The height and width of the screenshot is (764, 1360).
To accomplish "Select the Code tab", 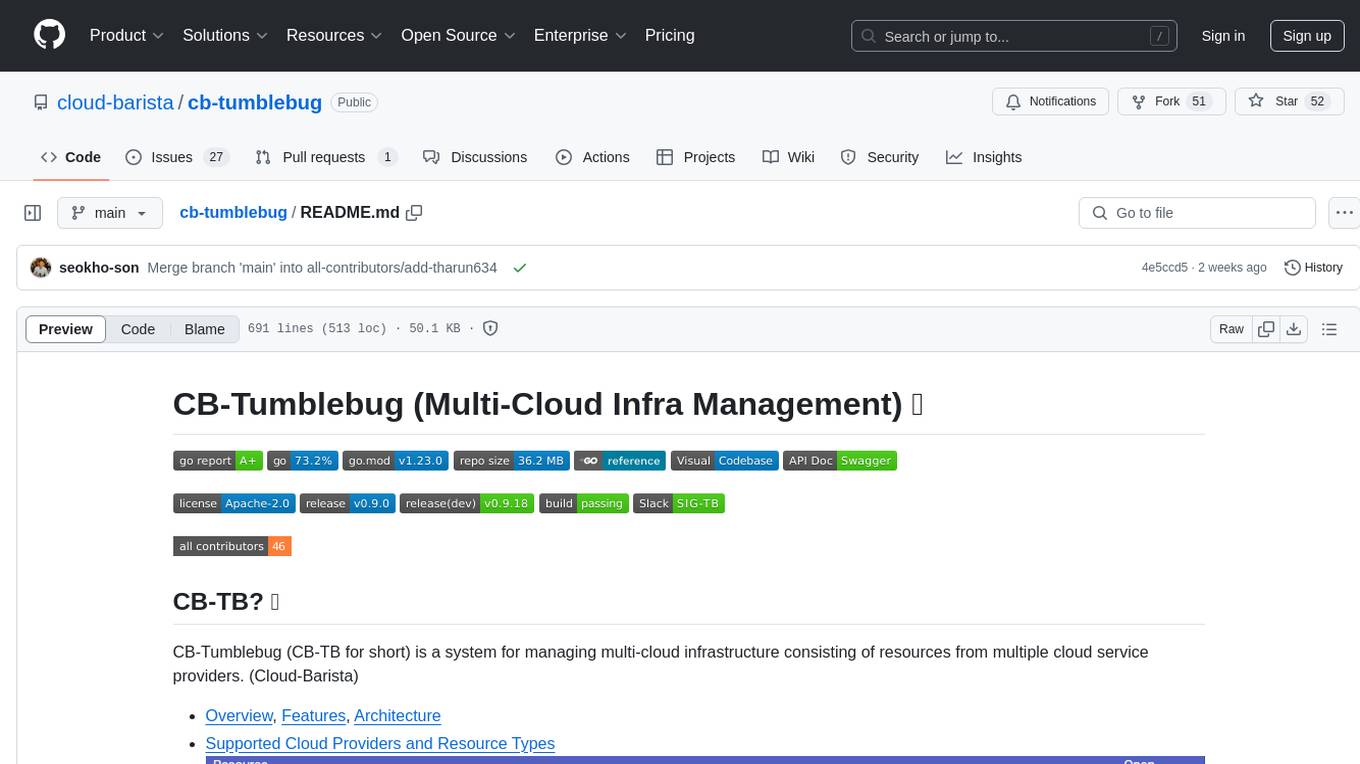I will tap(71, 157).
